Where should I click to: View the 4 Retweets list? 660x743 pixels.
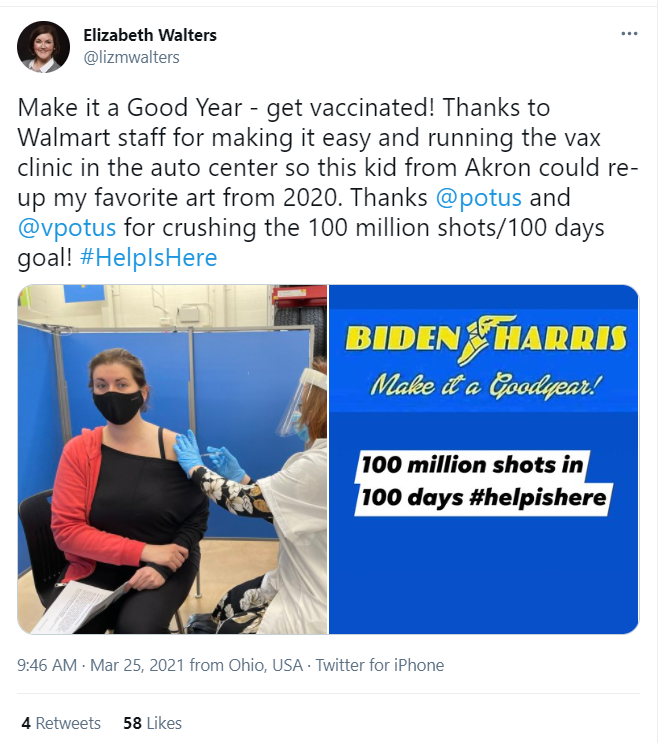(x=61, y=723)
